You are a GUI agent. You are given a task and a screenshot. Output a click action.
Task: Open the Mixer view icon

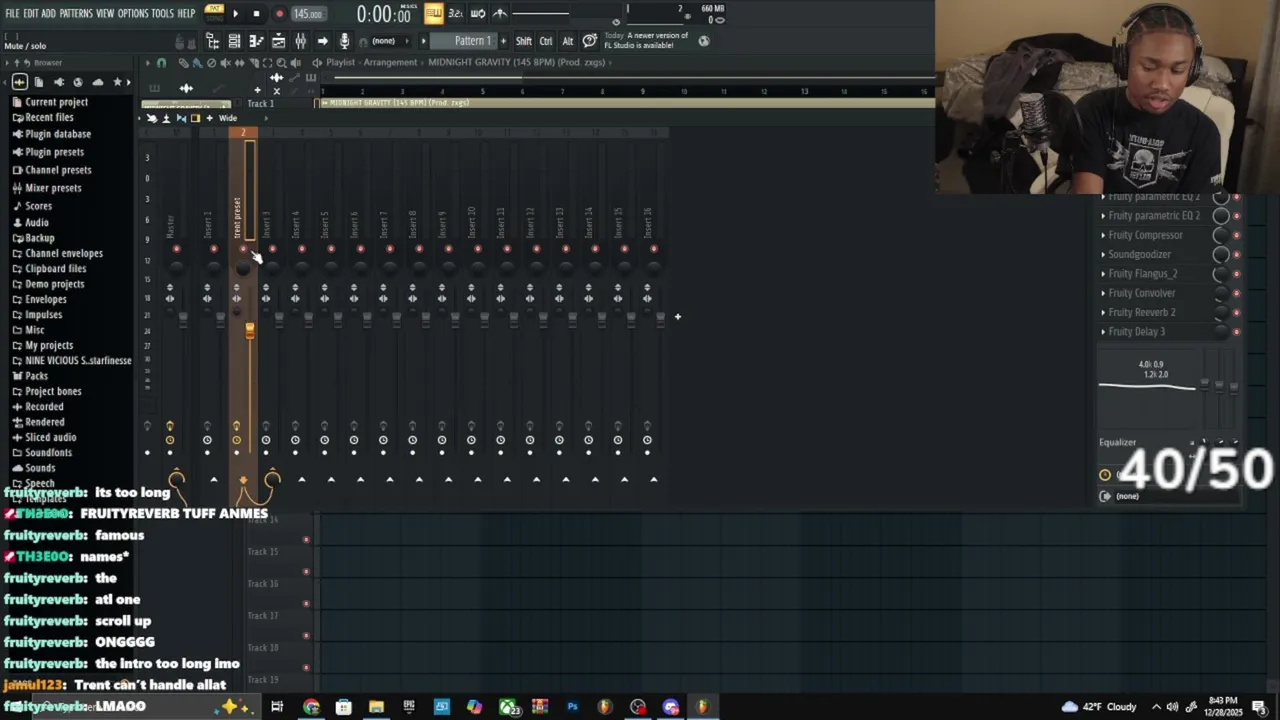(x=300, y=41)
